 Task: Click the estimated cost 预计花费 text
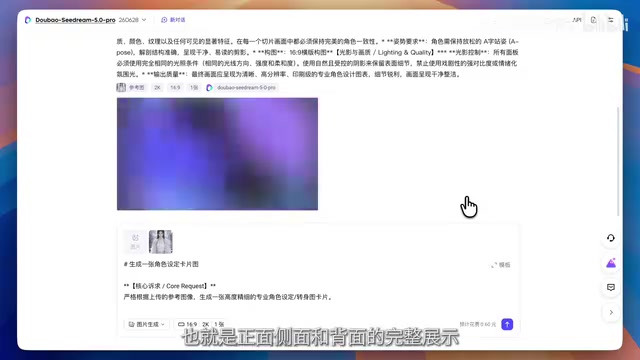[478, 324]
